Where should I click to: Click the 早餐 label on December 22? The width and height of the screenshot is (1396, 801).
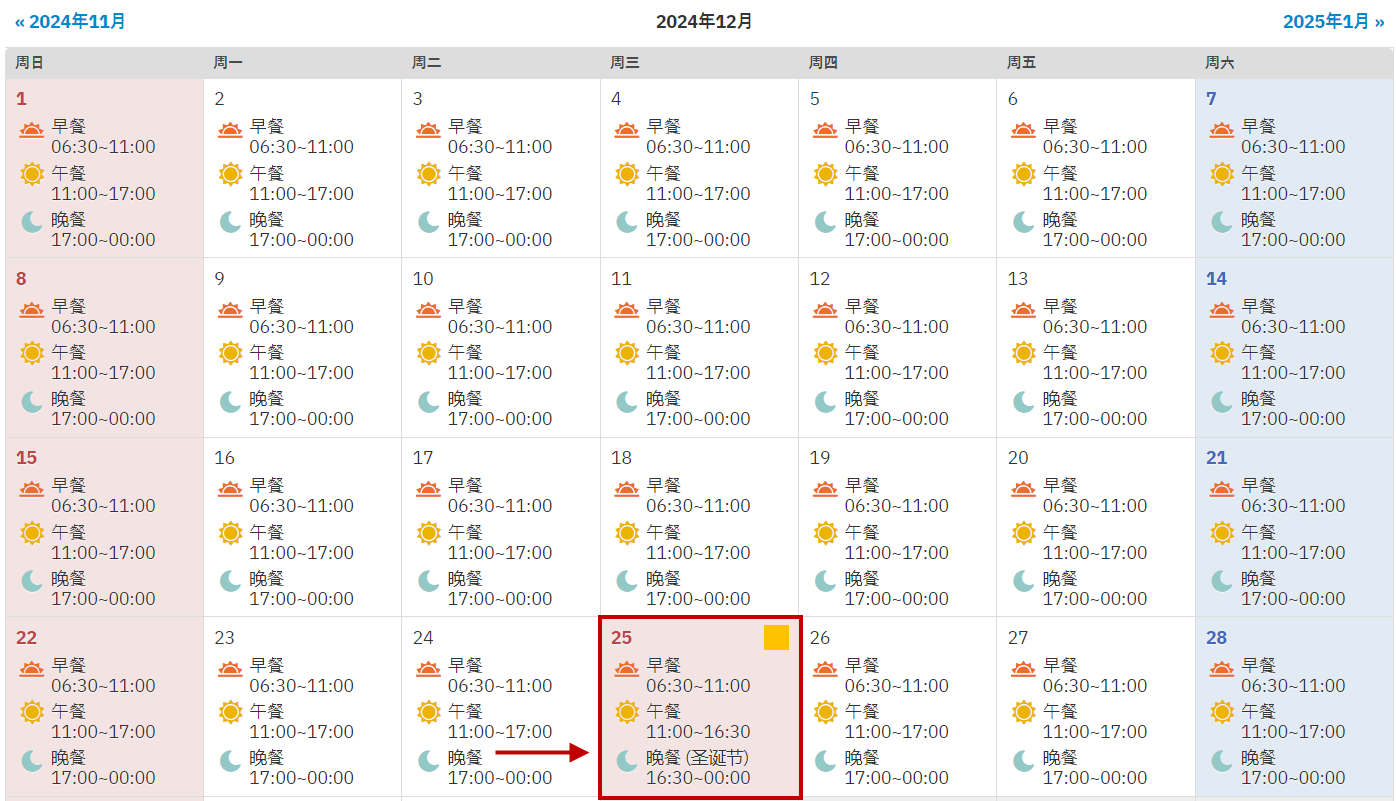click(x=69, y=665)
